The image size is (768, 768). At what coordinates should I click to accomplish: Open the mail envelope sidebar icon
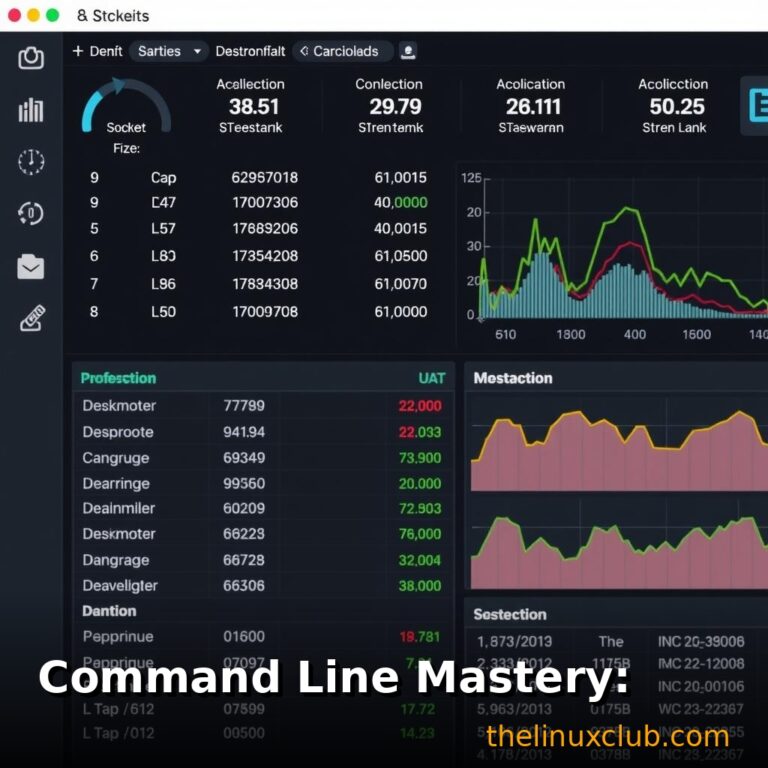pyautogui.click(x=31, y=267)
